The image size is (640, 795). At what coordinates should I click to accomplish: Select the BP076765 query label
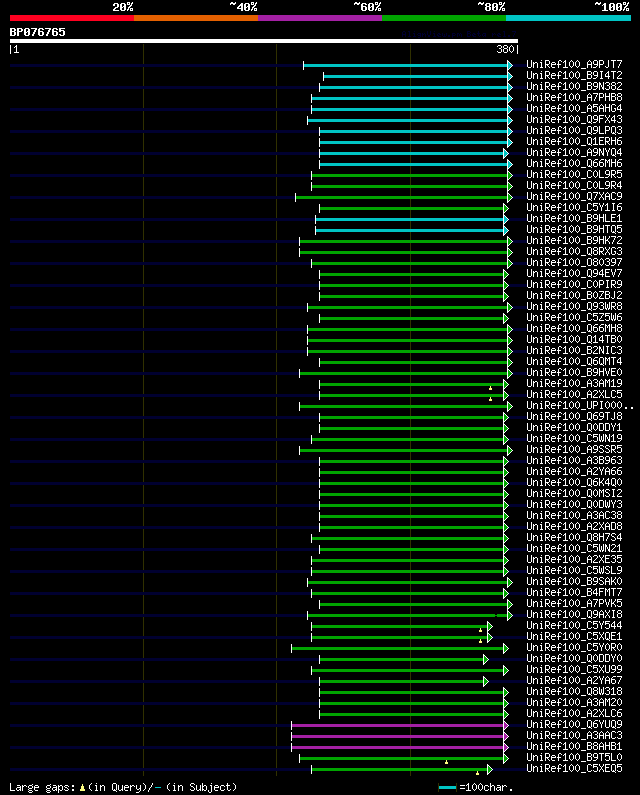point(38,32)
